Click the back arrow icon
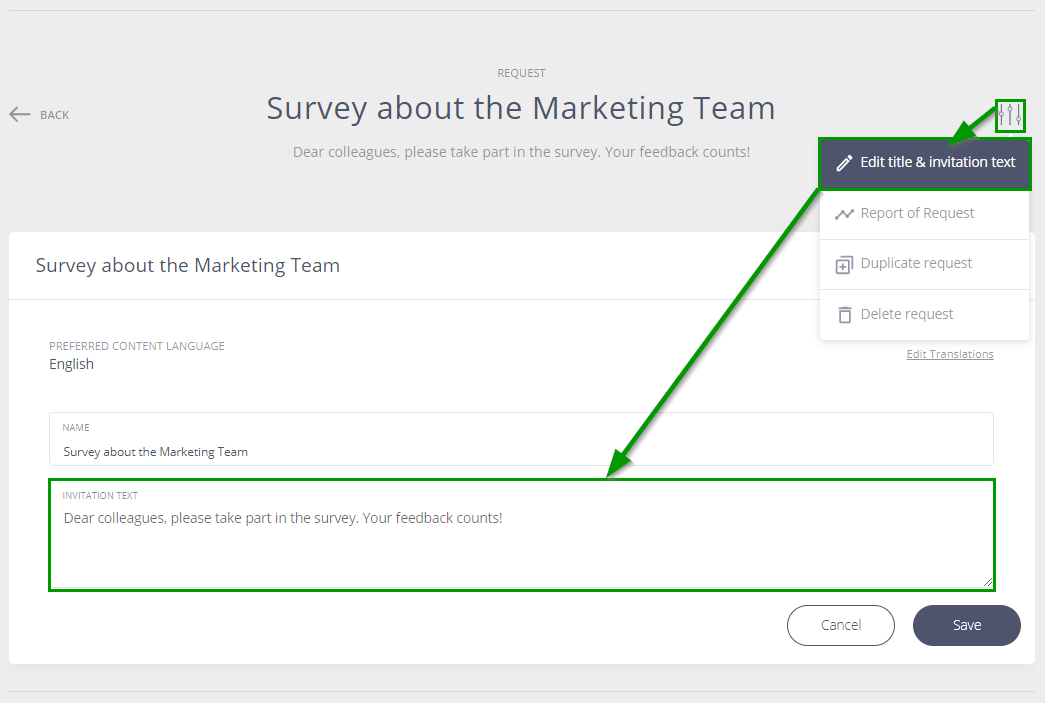1045x703 pixels. (x=20, y=115)
